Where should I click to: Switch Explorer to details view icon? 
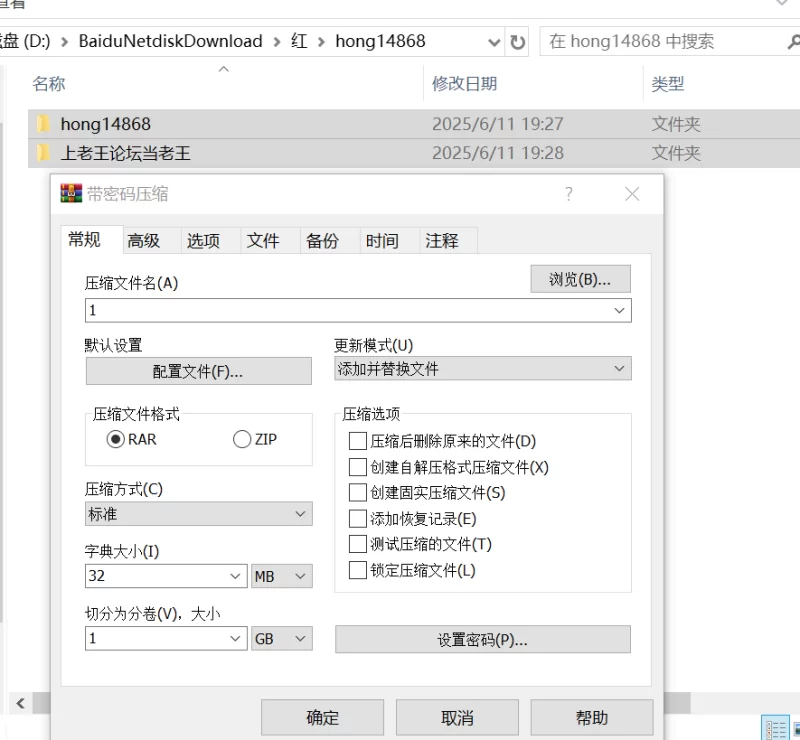click(776, 728)
